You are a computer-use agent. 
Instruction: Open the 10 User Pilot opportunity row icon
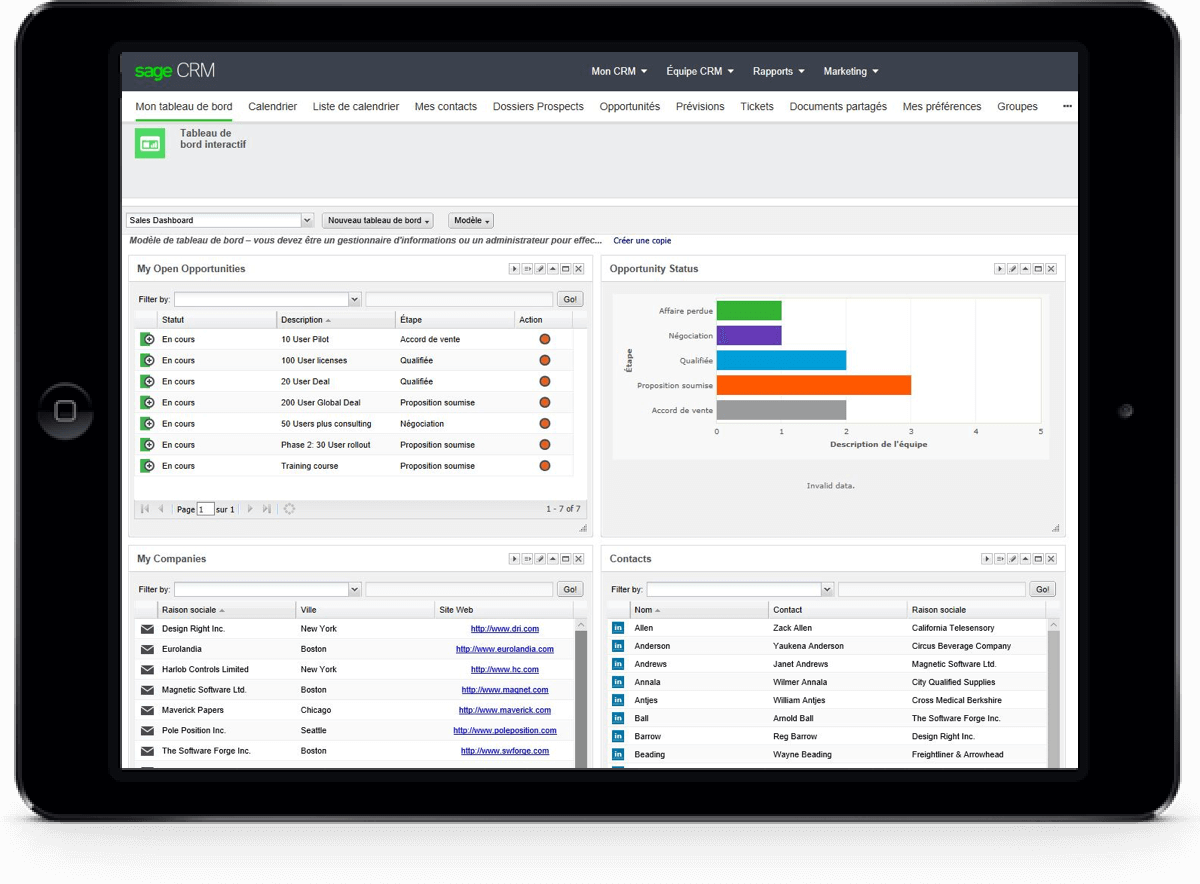[147, 340]
